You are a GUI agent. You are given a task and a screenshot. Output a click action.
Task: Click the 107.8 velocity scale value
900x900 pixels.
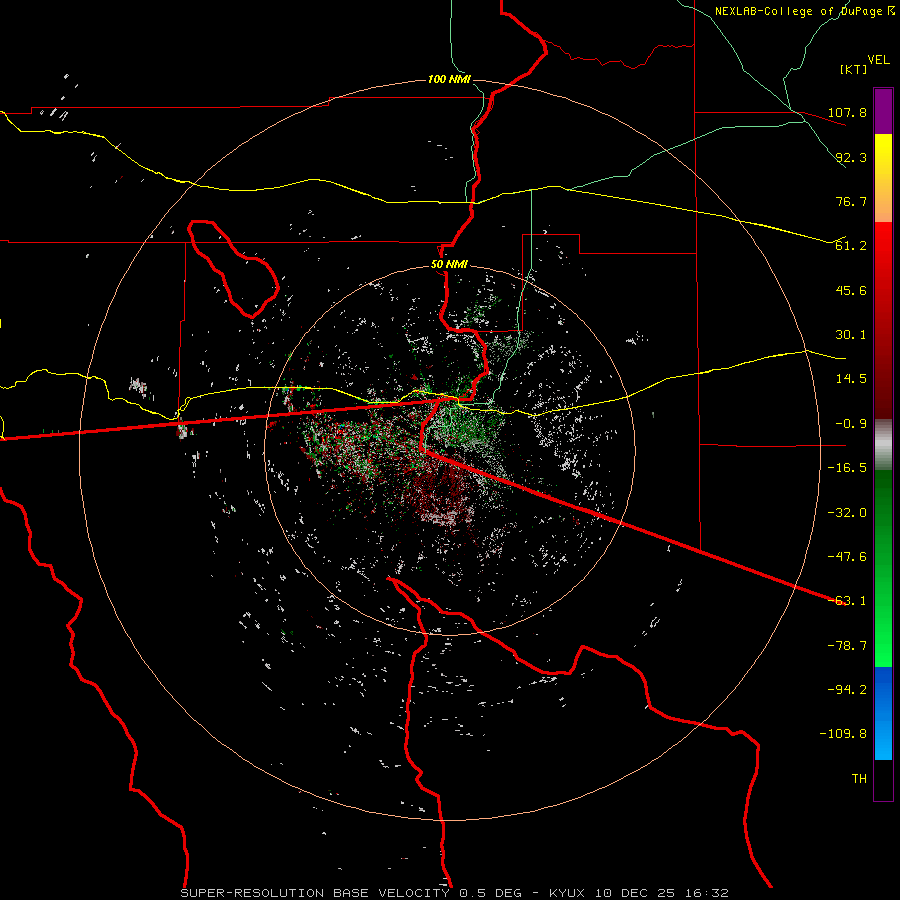click(x=847, y=112)
